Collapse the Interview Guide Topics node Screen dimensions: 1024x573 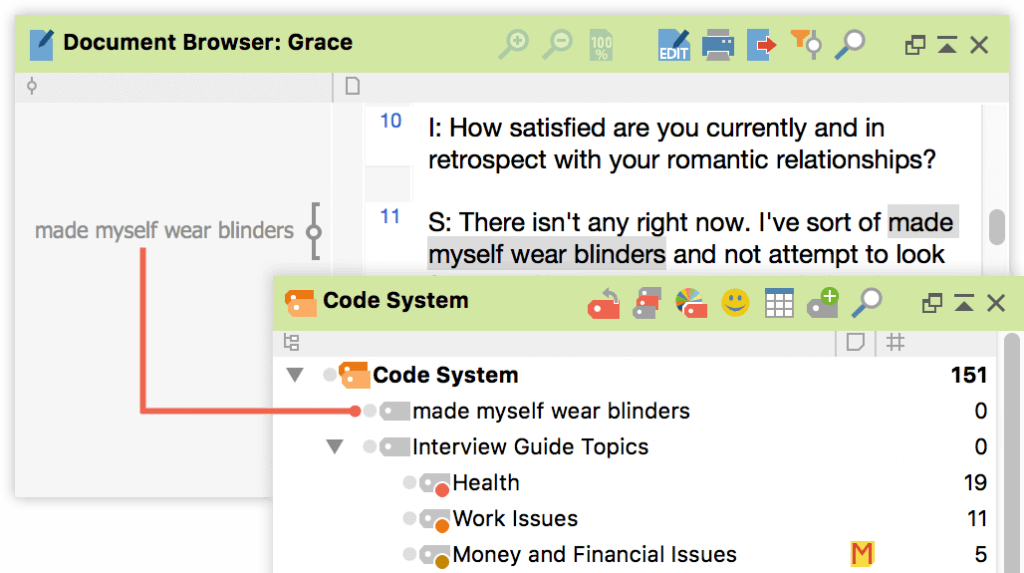[335, 447]
